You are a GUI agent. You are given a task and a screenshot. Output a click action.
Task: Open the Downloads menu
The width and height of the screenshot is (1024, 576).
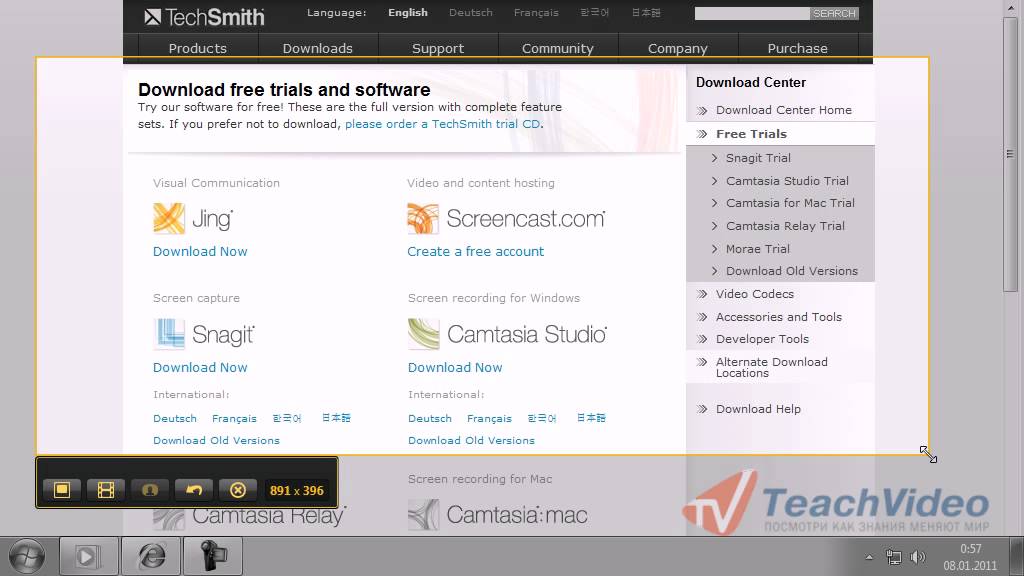coord(317,48)
